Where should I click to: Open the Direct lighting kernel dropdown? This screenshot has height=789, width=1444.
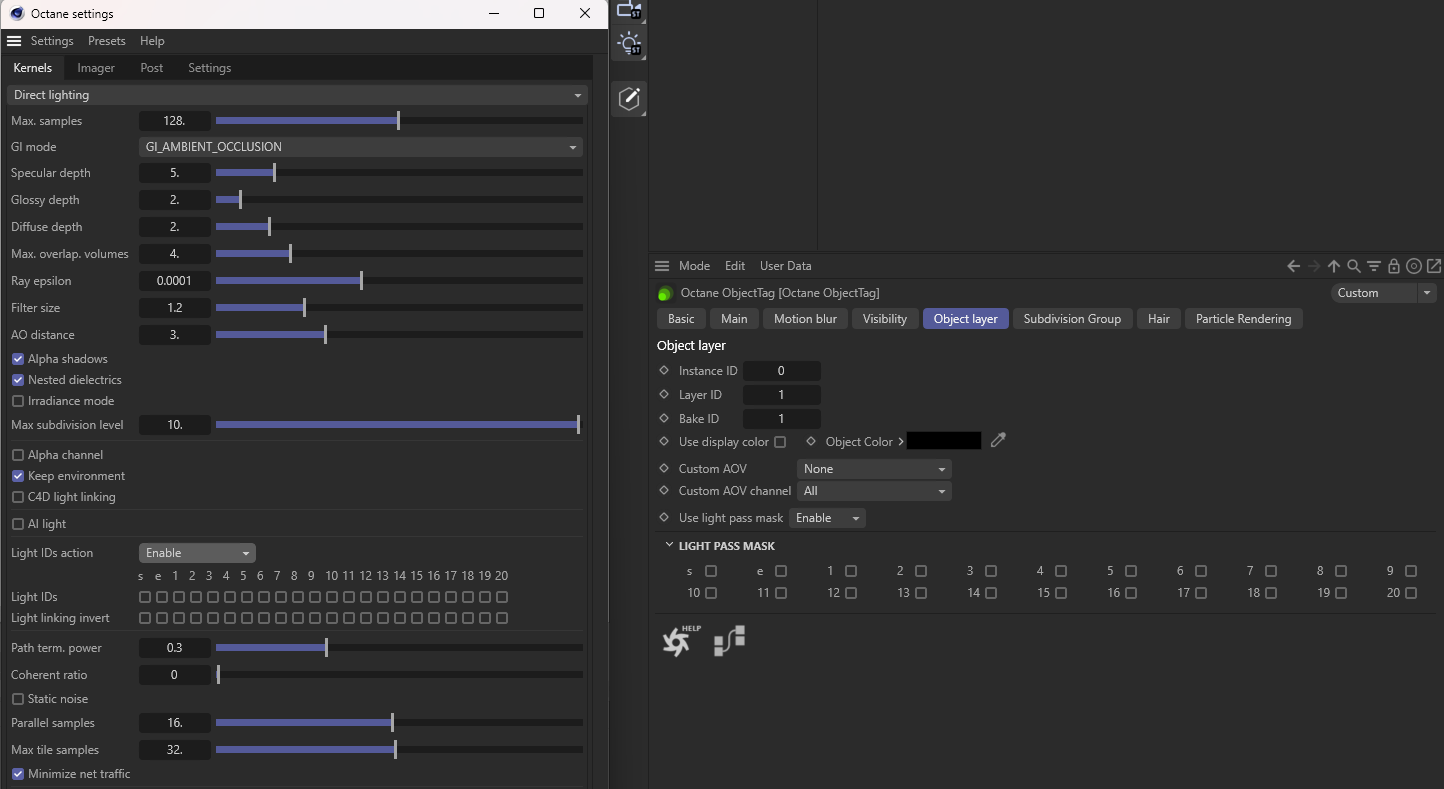coord(297,95)
